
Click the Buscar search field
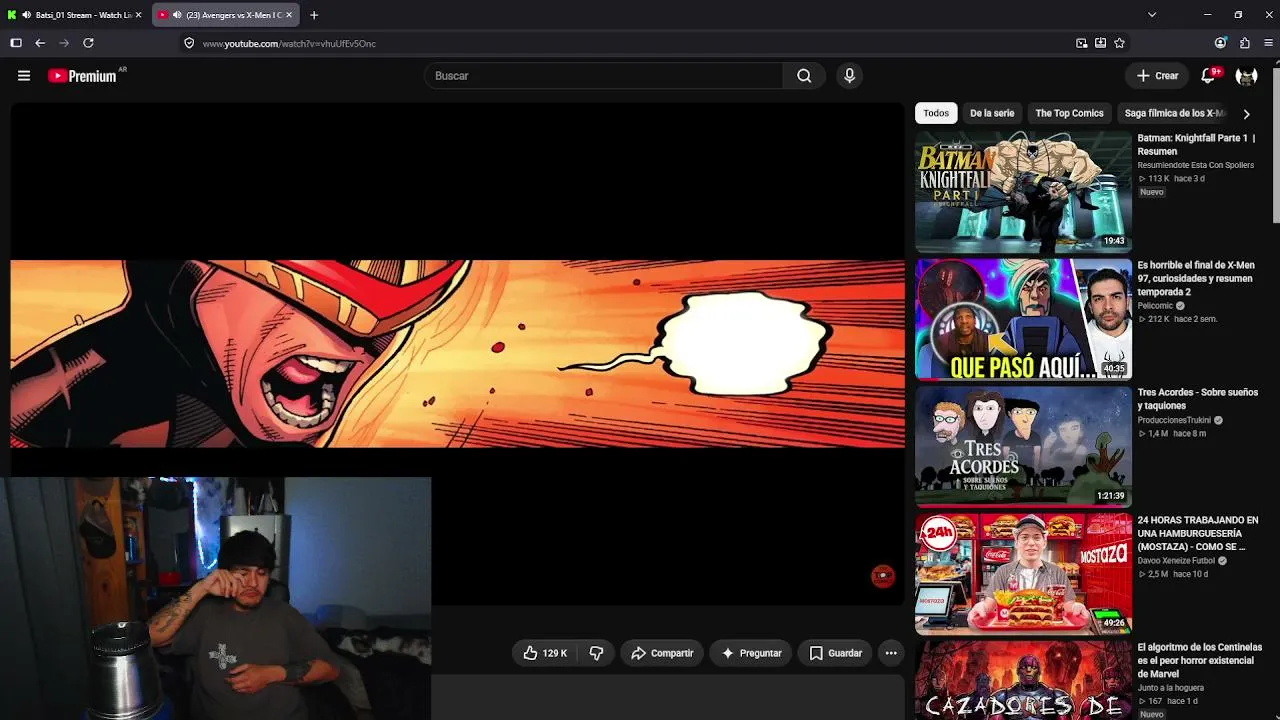coord(604,76)
